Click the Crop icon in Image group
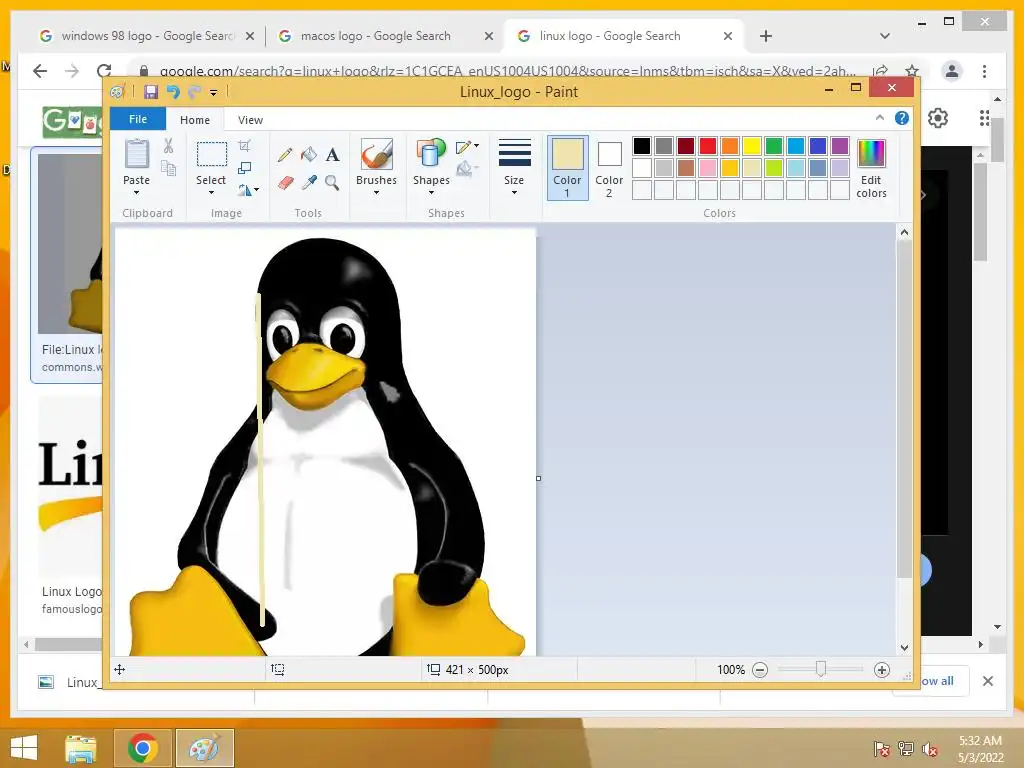The width and height of the screenshot is (1024, 768). coord(244,146)
